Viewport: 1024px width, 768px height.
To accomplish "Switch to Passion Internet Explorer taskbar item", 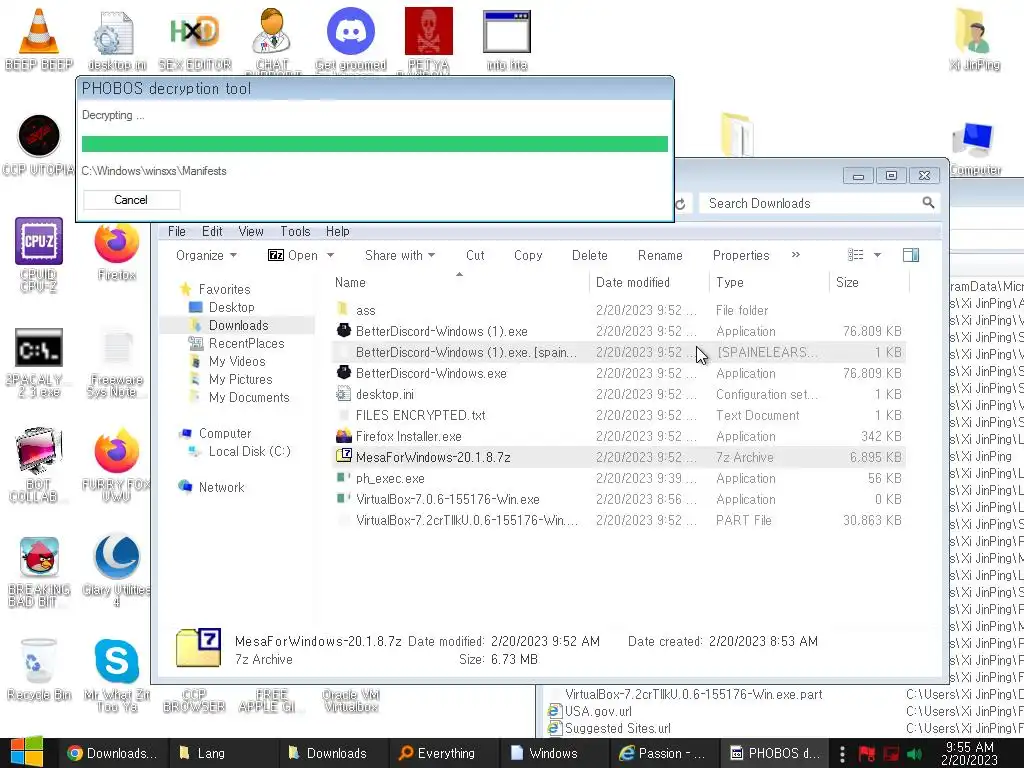I will tap(664, 753).
